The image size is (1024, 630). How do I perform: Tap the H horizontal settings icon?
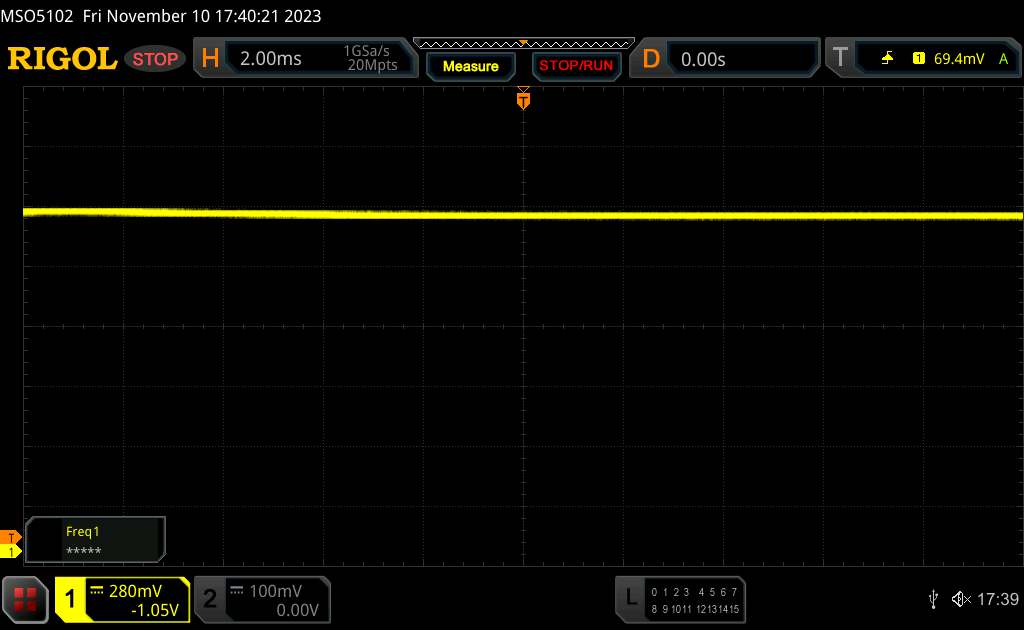pyautogui.click(x=209, y=59)
